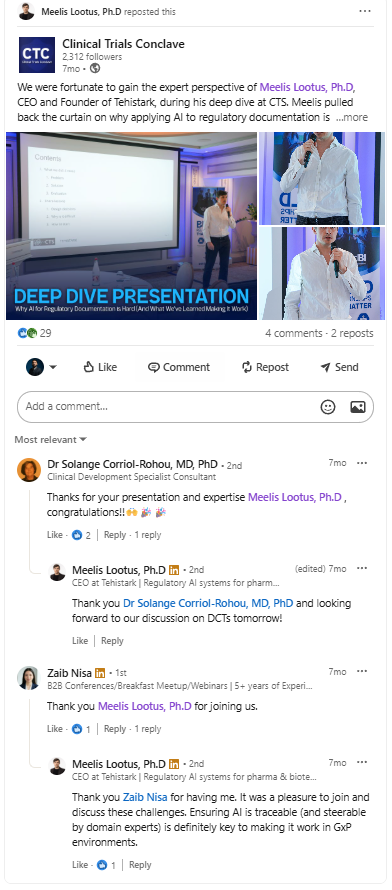The width and height of the screenshot is (392, 890).
Task: Open the top-right speaker photo
Action: pos(322,178)
